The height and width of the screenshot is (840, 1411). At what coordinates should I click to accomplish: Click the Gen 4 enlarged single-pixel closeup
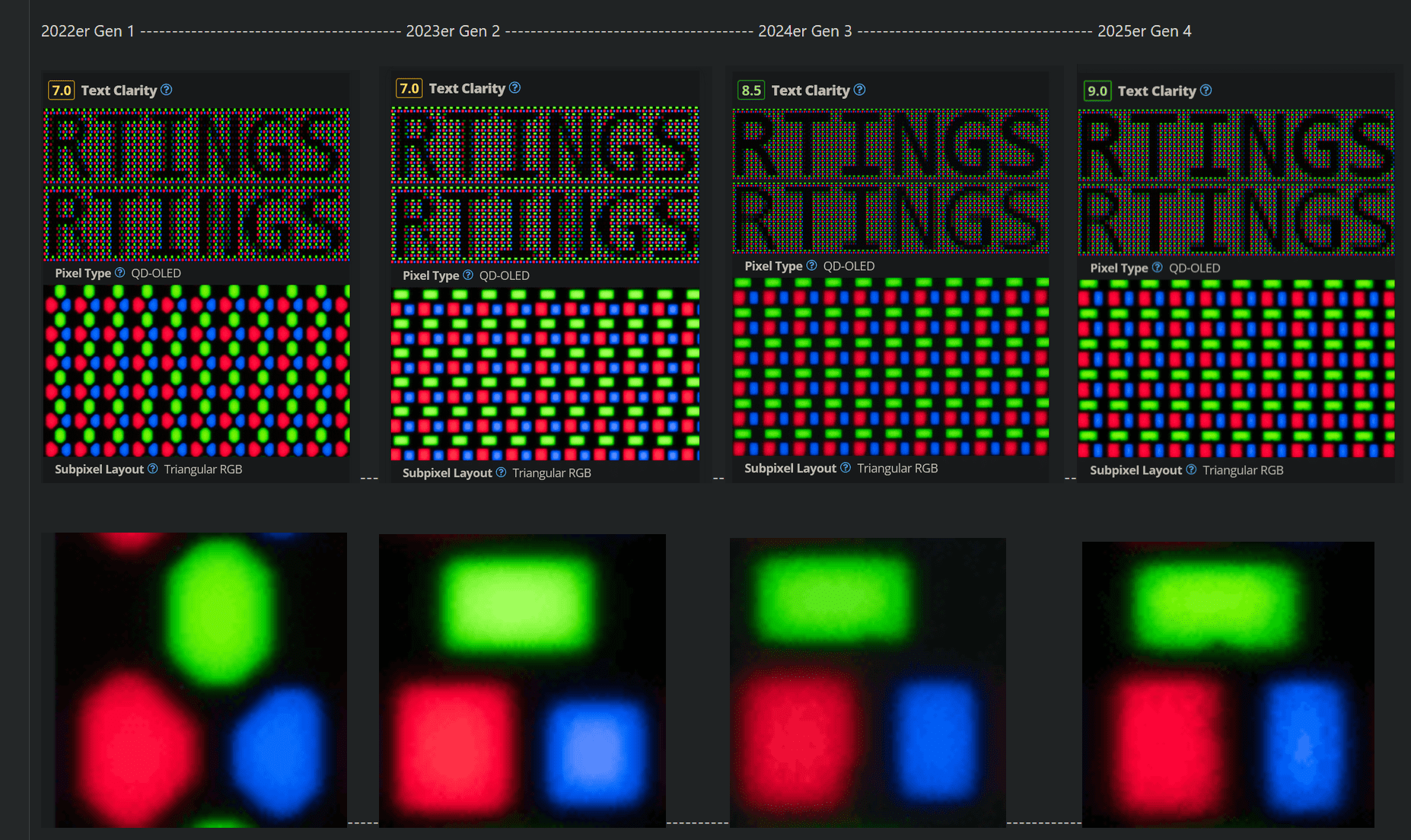(1228, 685)
